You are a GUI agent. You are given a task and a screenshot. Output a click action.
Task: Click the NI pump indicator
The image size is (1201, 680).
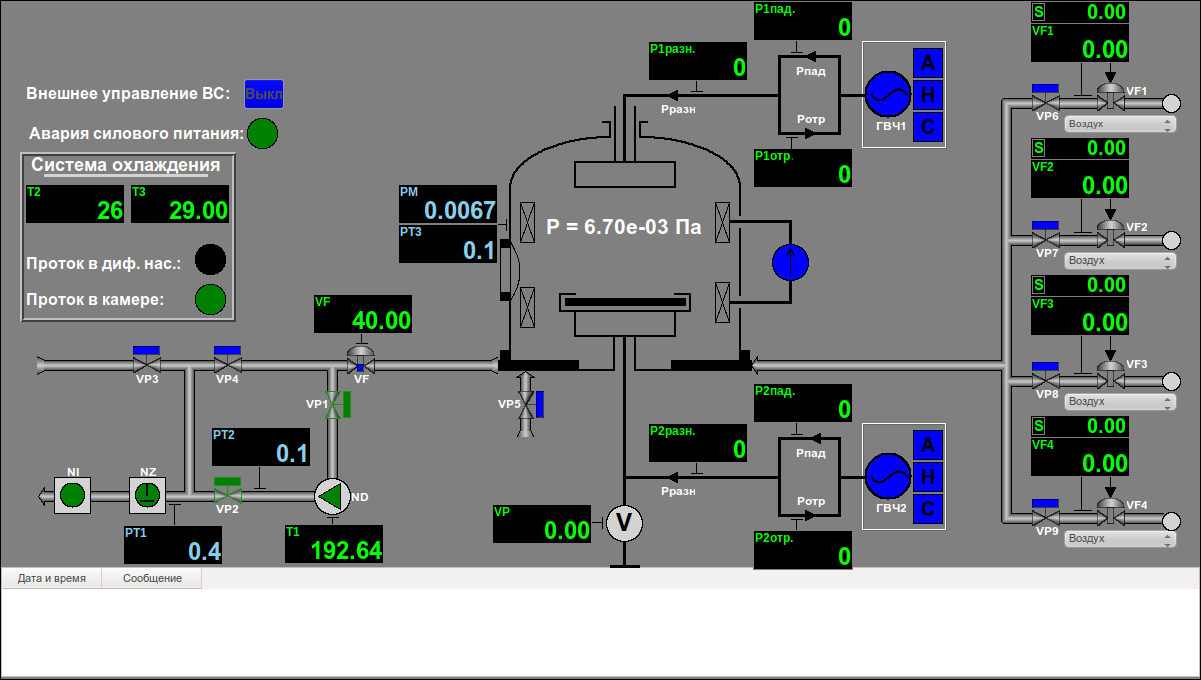point(72,494)
